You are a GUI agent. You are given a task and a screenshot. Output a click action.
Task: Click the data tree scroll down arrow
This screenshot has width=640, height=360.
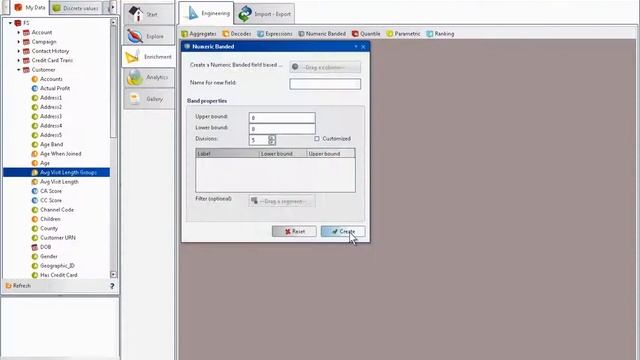coord(113,275)
